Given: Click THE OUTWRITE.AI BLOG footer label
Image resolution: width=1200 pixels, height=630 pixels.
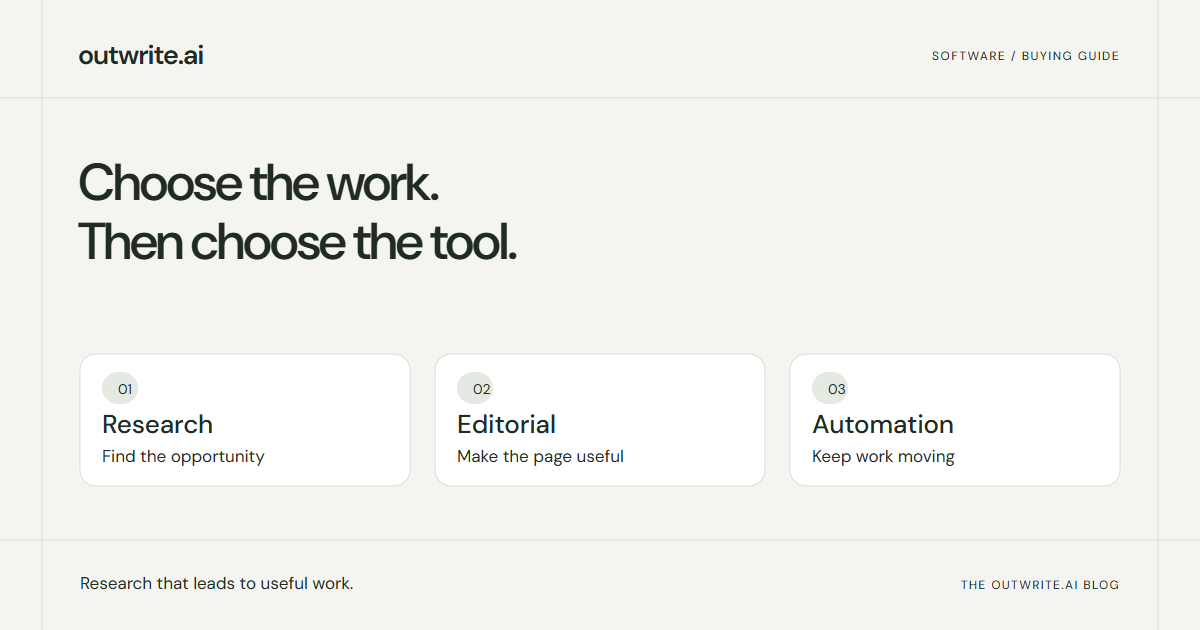Looking at the screenshot, I should click(x=1040, y=585).
